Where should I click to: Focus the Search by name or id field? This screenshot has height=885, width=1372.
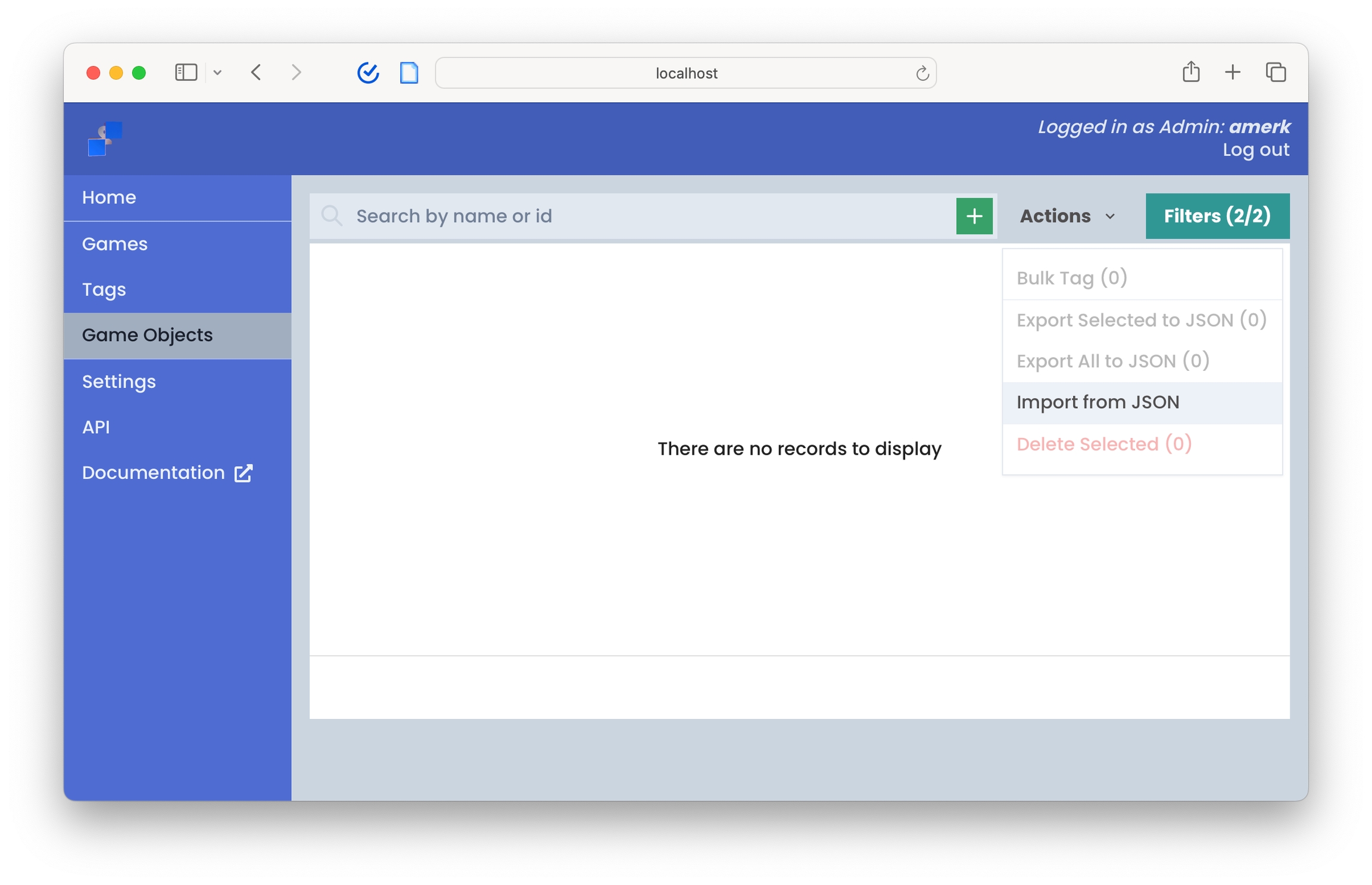coord(652,216)
